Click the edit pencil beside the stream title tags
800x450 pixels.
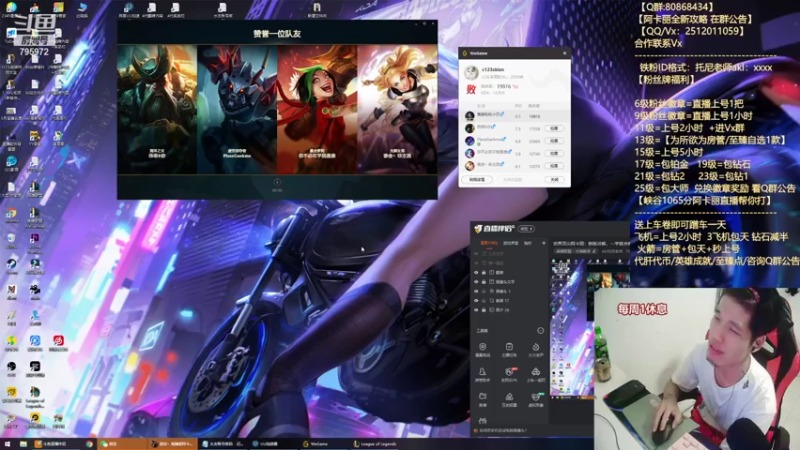click(x=594, y=251)
